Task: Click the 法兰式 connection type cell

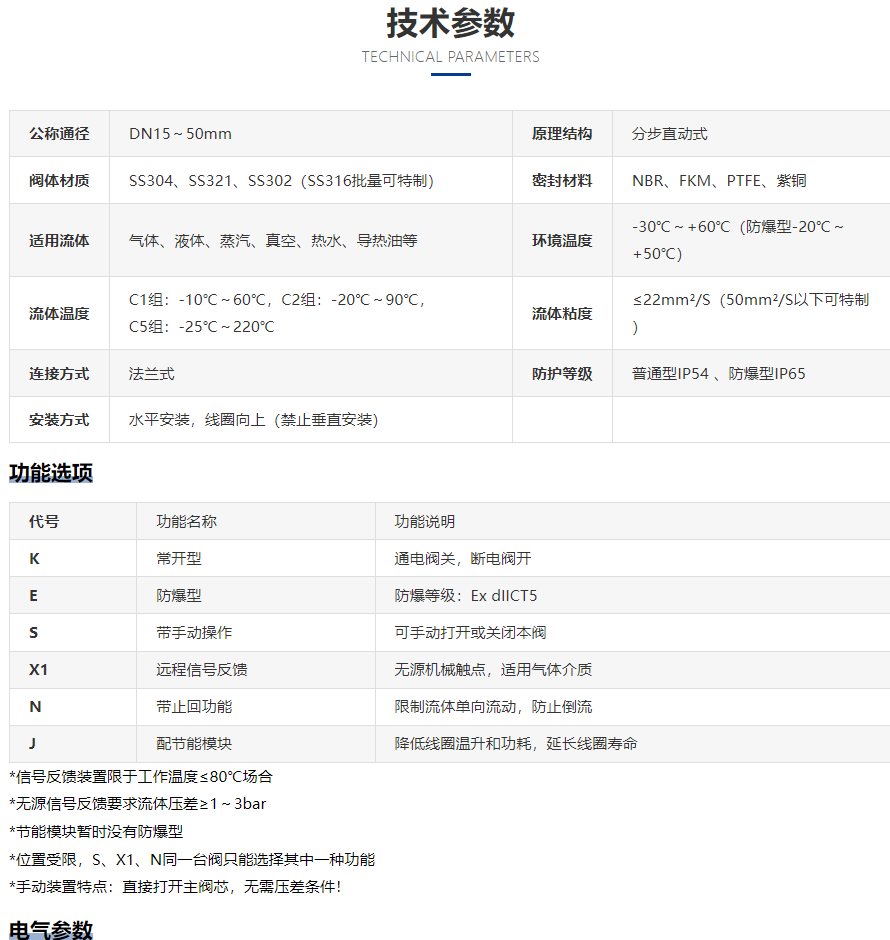Action: (152, 374)
